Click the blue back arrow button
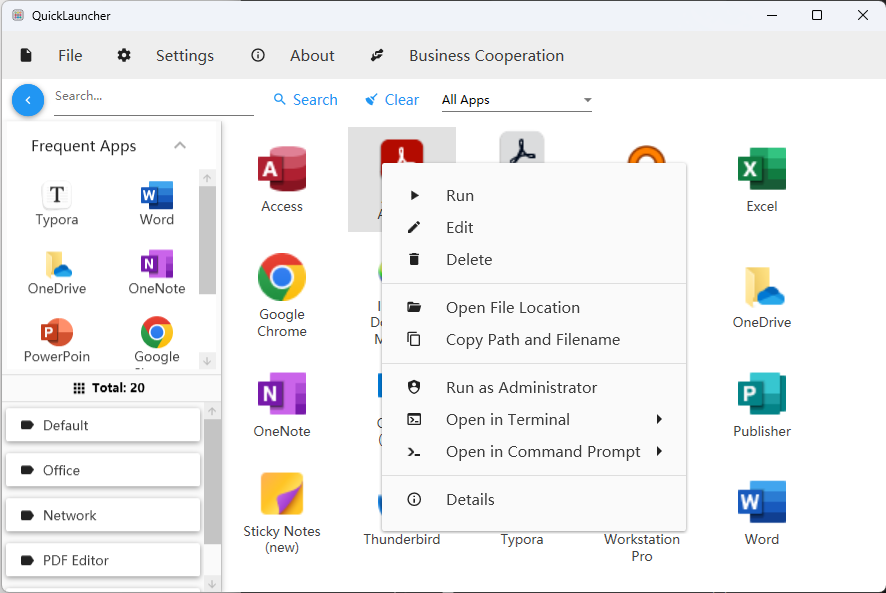The height and width of the screenshot is (593, 886). click(x=28, y=100)
